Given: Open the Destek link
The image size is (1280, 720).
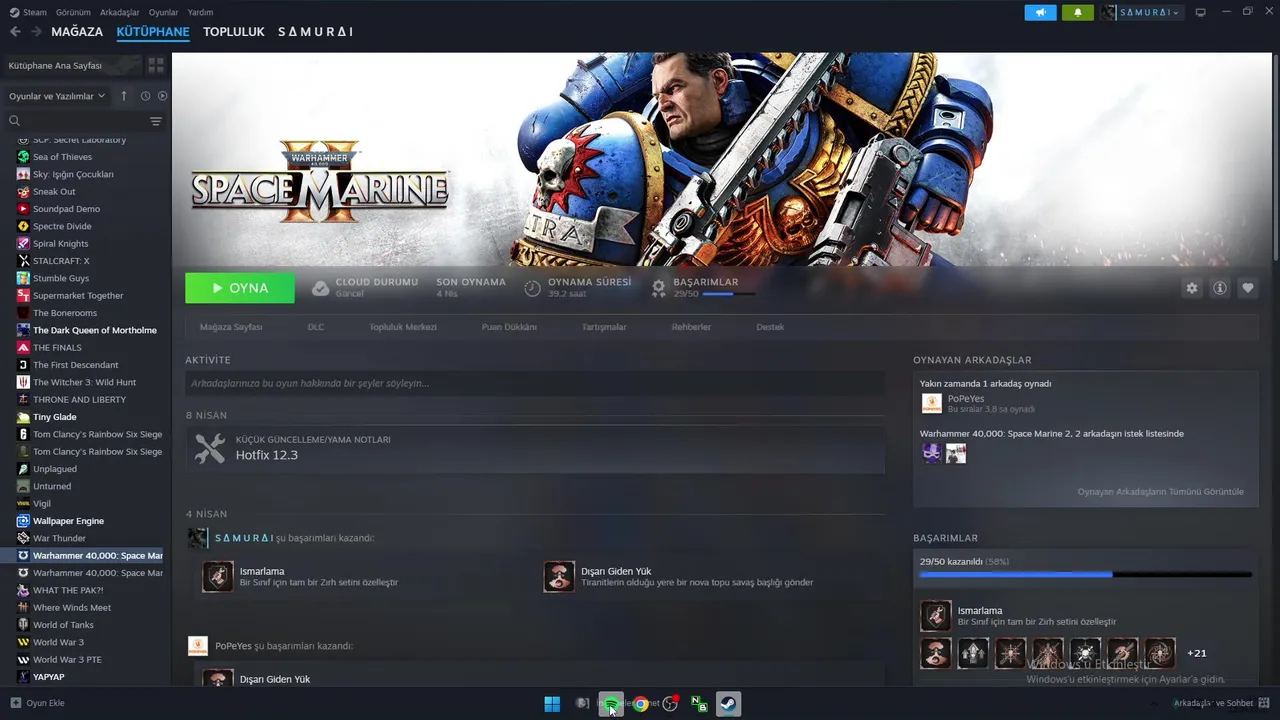Looking at the screenshot, I should (x=770, y=327).
